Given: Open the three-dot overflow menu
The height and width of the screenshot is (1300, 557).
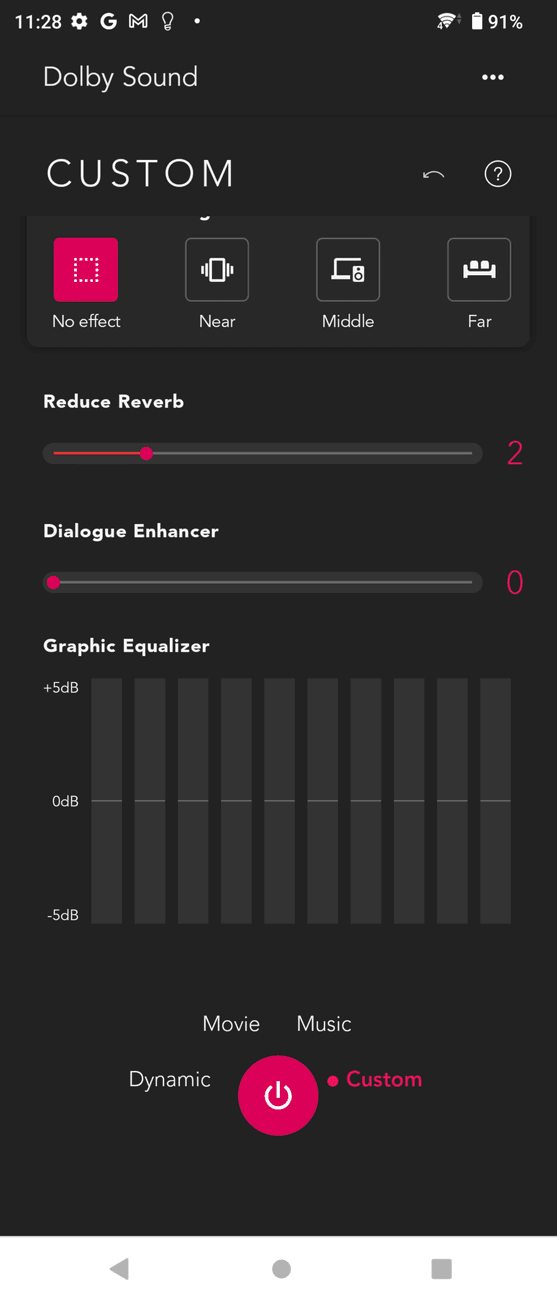Looking at the screenshot, I should tap(493, 77).
